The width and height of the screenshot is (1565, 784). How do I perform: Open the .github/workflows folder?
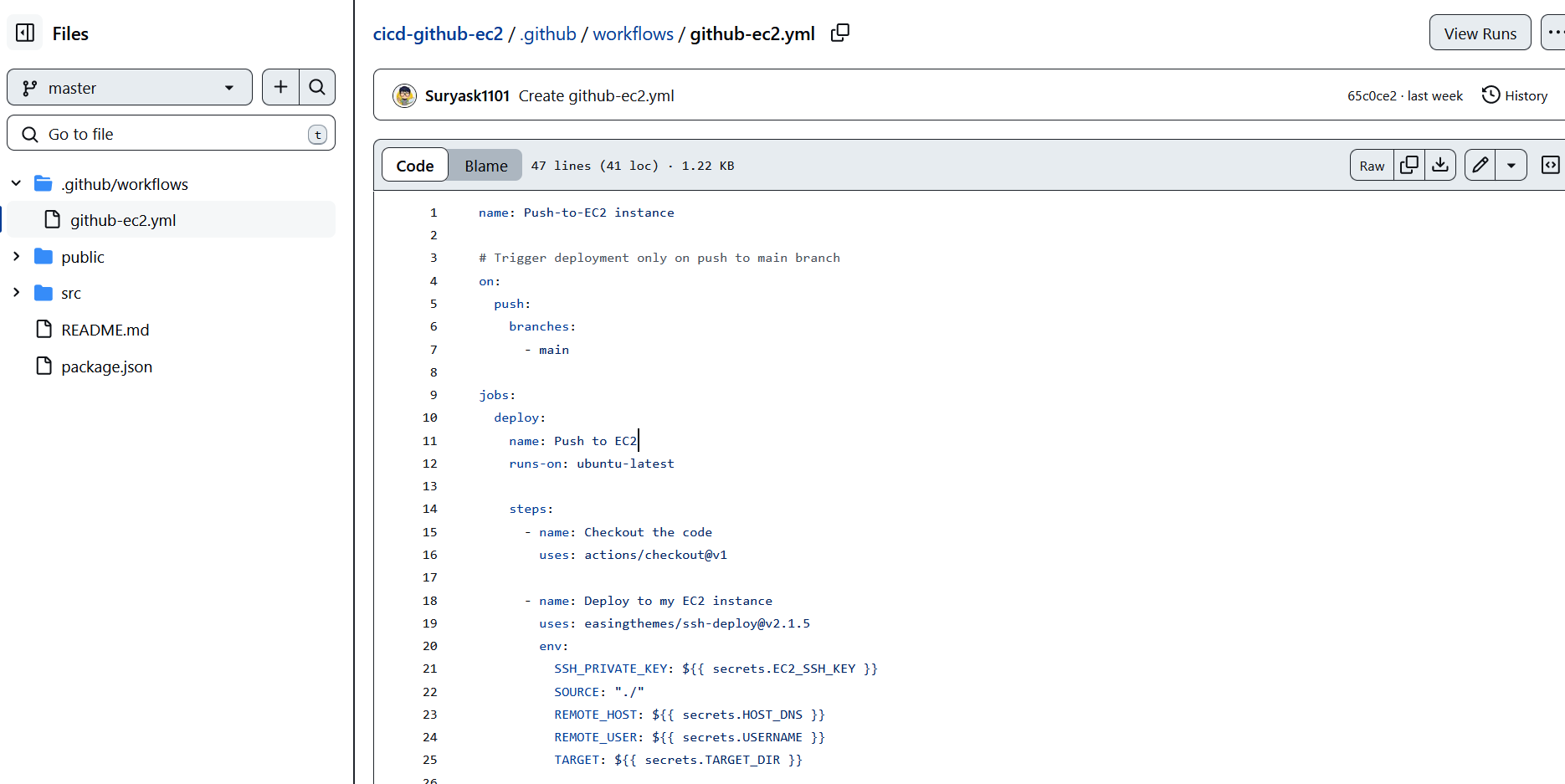125,184
